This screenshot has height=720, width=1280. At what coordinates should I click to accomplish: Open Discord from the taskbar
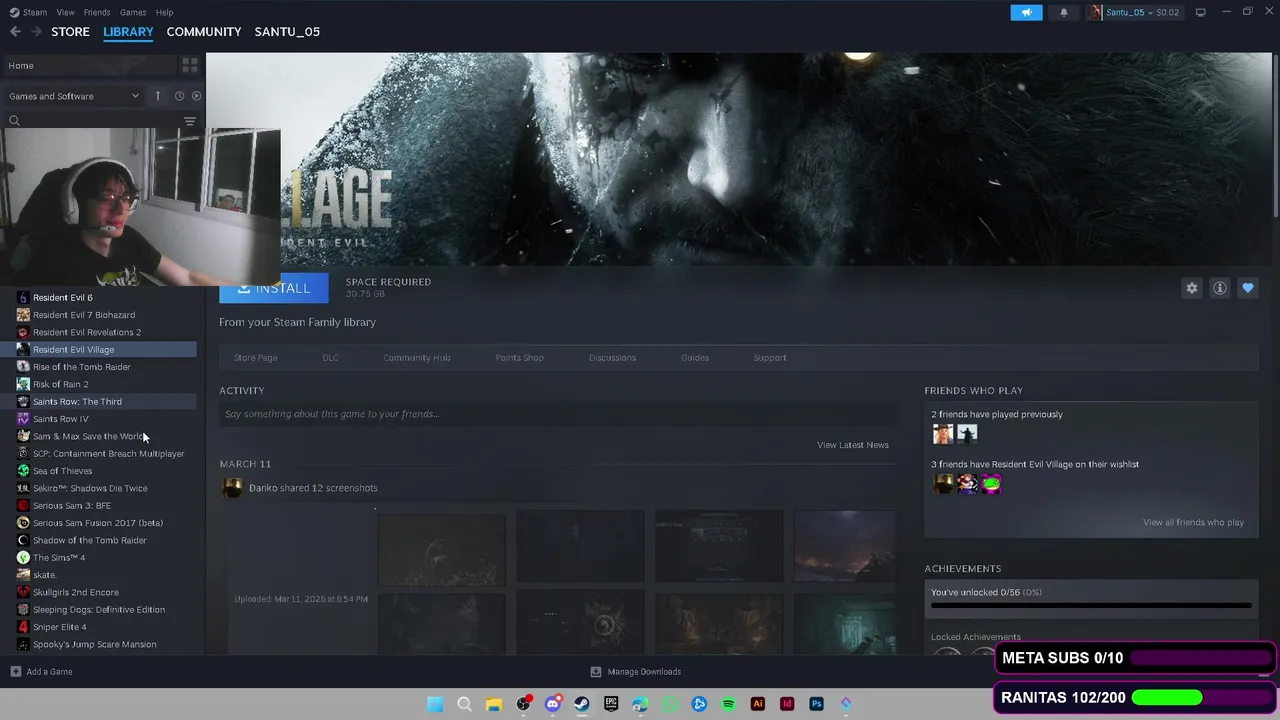click(552, 704)
